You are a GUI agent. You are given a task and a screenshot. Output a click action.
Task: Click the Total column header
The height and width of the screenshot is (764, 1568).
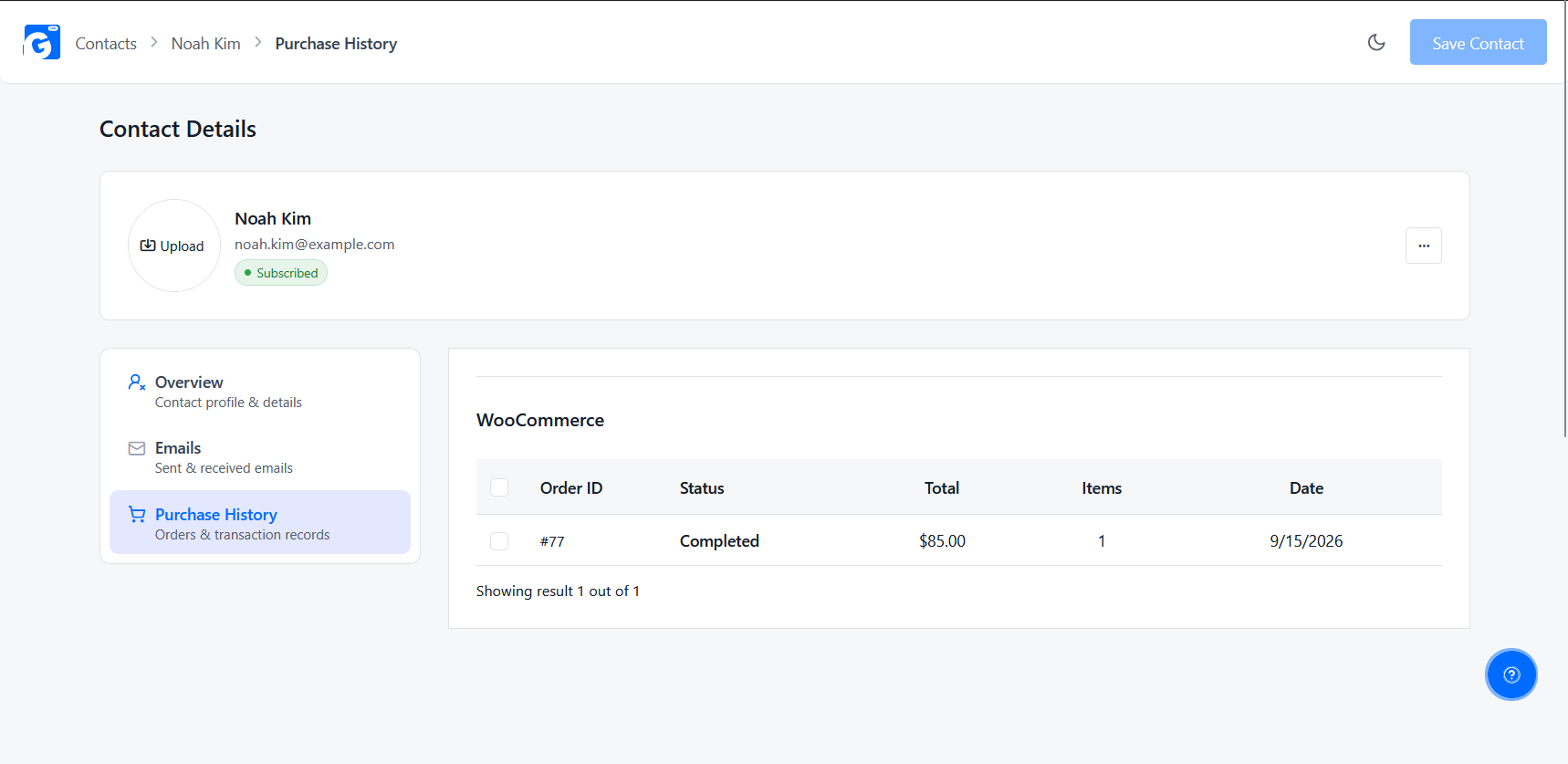942,488
